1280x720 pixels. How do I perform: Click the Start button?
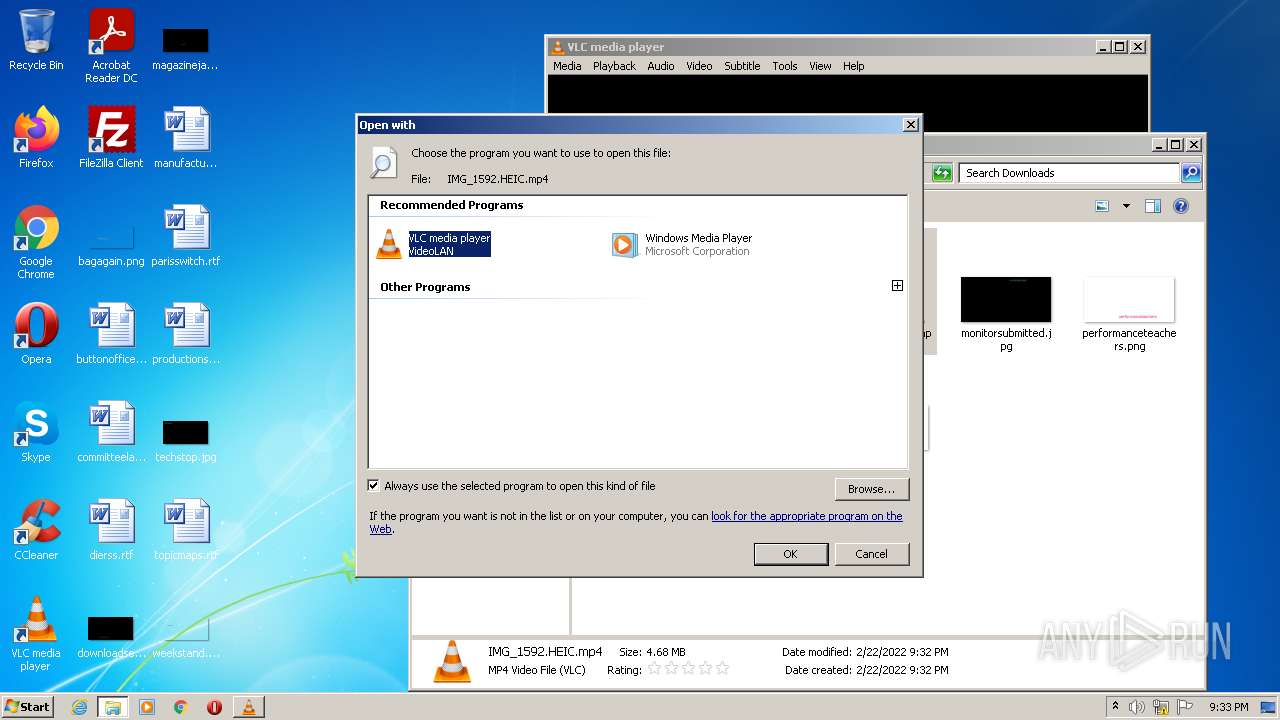28,706
